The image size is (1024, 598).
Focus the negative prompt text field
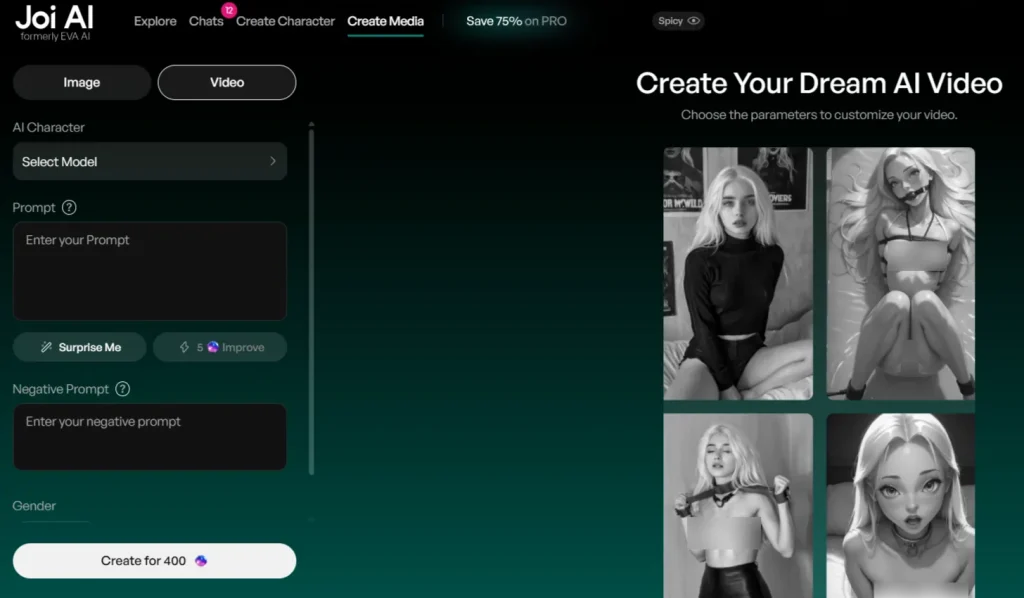point(150,437)
